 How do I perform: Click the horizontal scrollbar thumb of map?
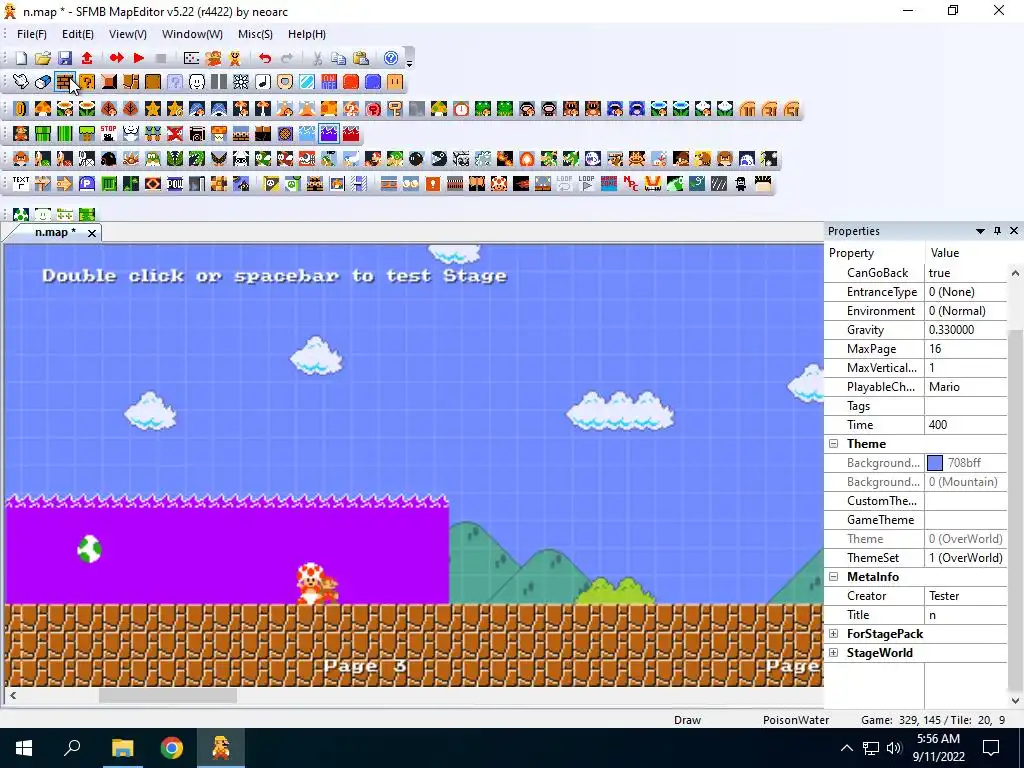coord(168,696)
